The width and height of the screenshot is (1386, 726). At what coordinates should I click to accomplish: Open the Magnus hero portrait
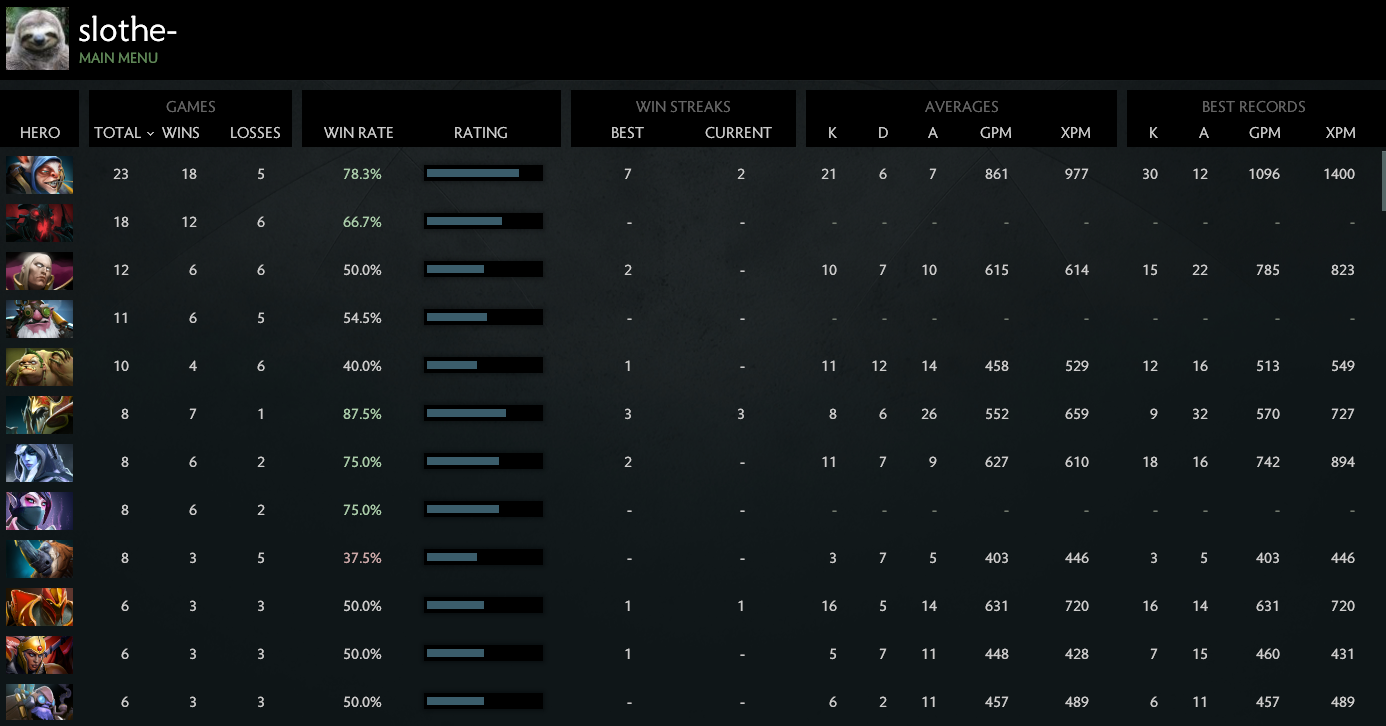click(x=40, y=558)
